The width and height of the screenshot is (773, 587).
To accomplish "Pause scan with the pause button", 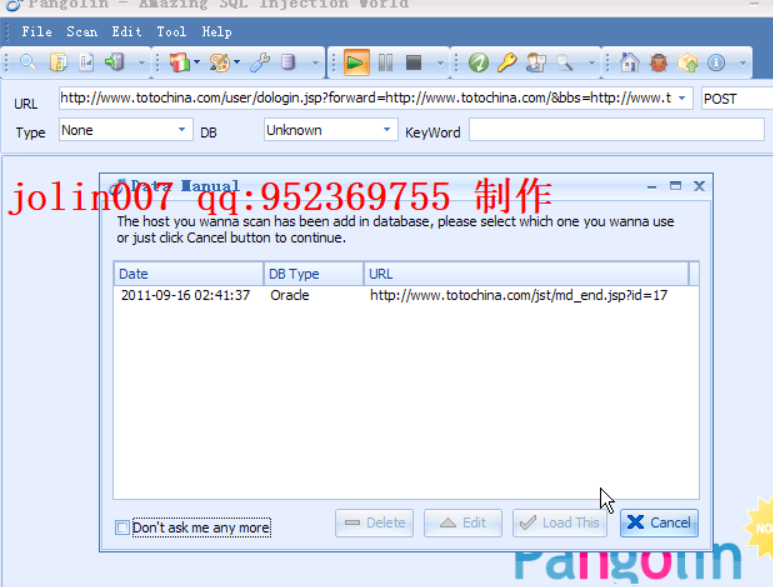I will [386, 63].
